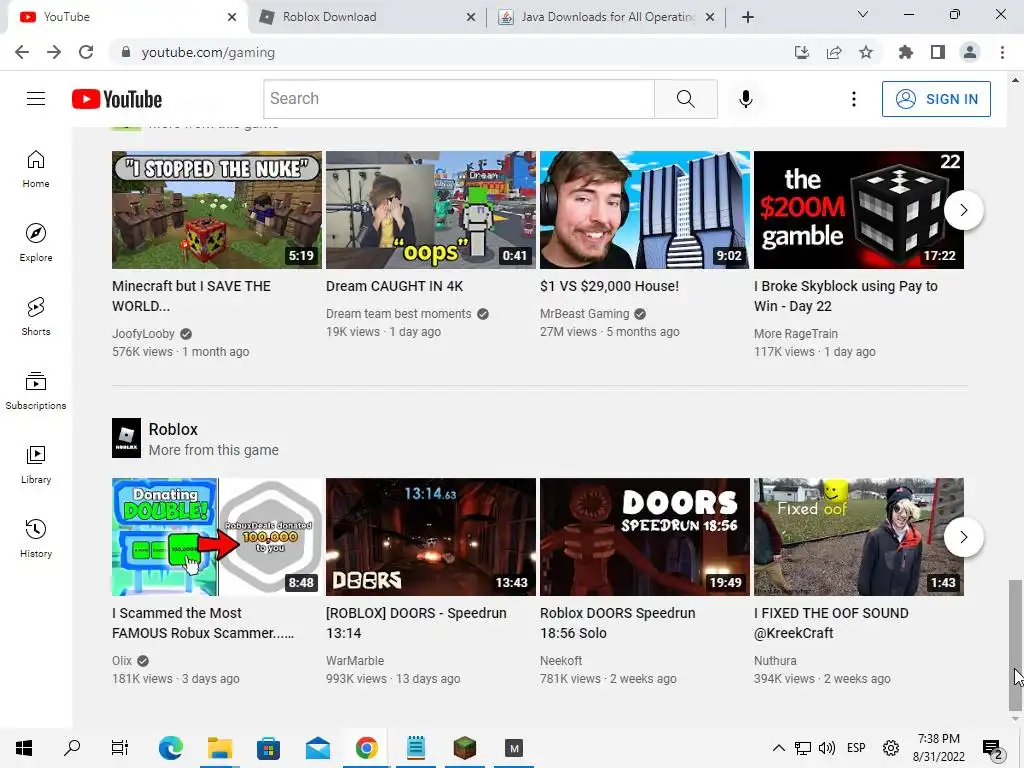
Task: Open a new browser tab
Action: (x=748, y=17)
